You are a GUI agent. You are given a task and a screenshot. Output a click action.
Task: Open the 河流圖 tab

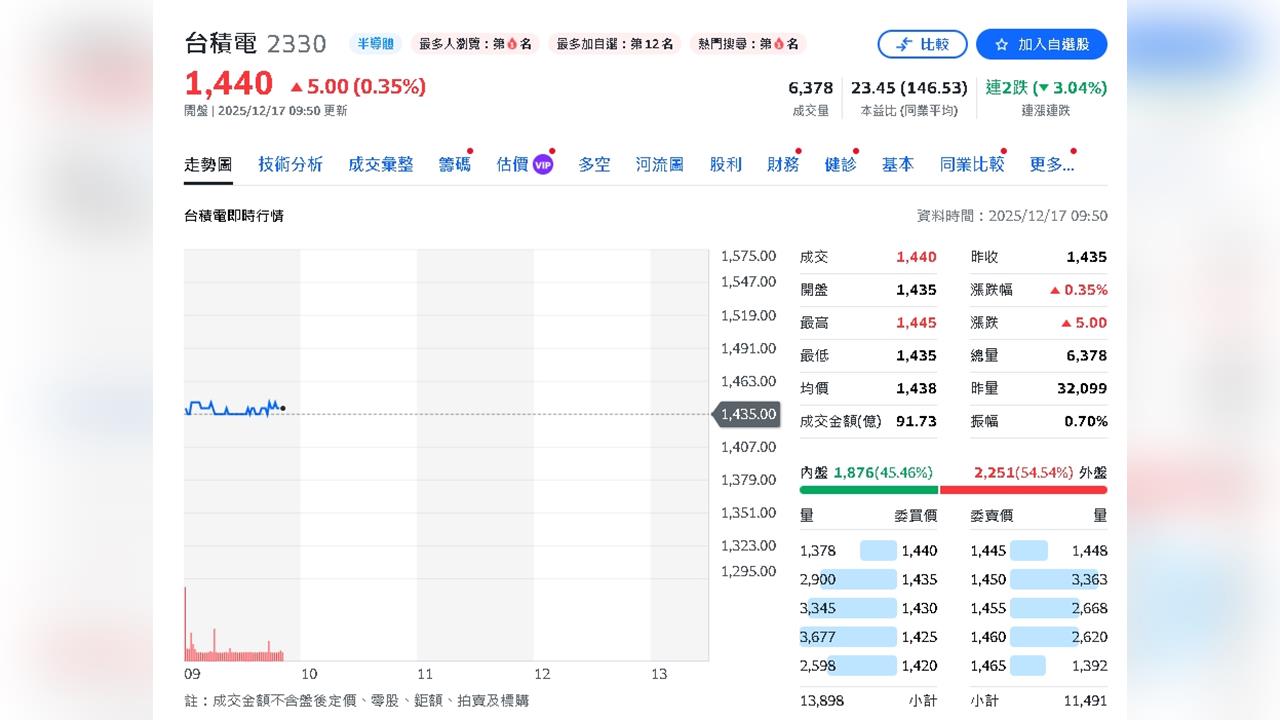659,164
